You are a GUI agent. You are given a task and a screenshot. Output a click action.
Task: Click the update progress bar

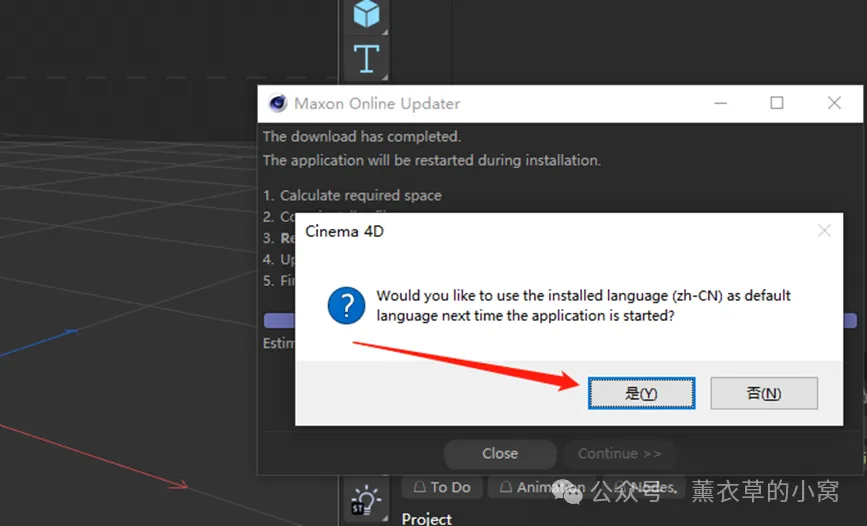(x=560, y=320)
